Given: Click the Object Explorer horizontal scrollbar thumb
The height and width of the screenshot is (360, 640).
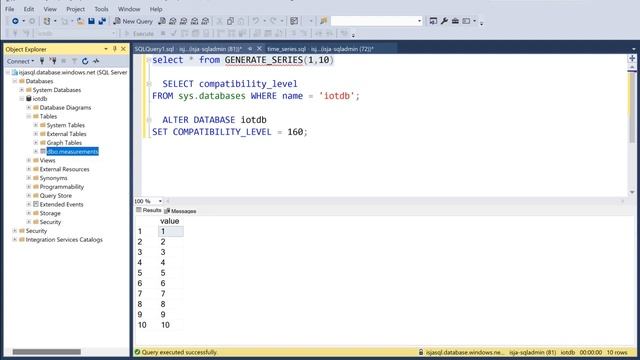Looking at the screenshot, I should coord(47,352).
